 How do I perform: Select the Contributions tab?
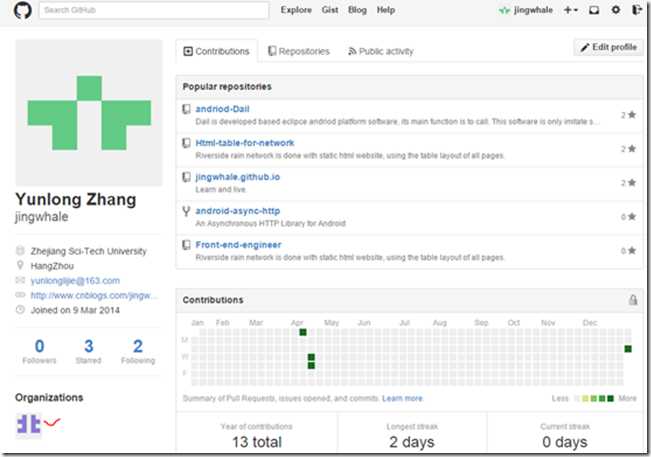(x=216, y=51)
